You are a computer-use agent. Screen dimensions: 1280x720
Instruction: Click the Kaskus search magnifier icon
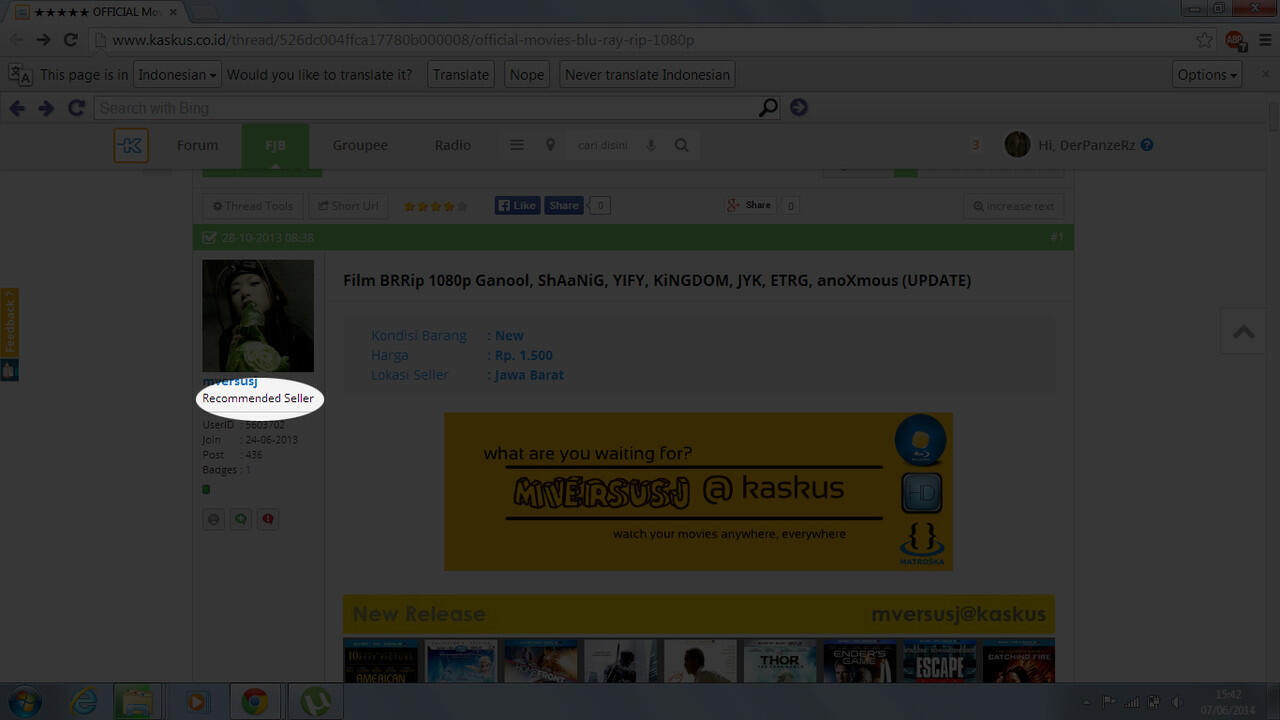681,145
